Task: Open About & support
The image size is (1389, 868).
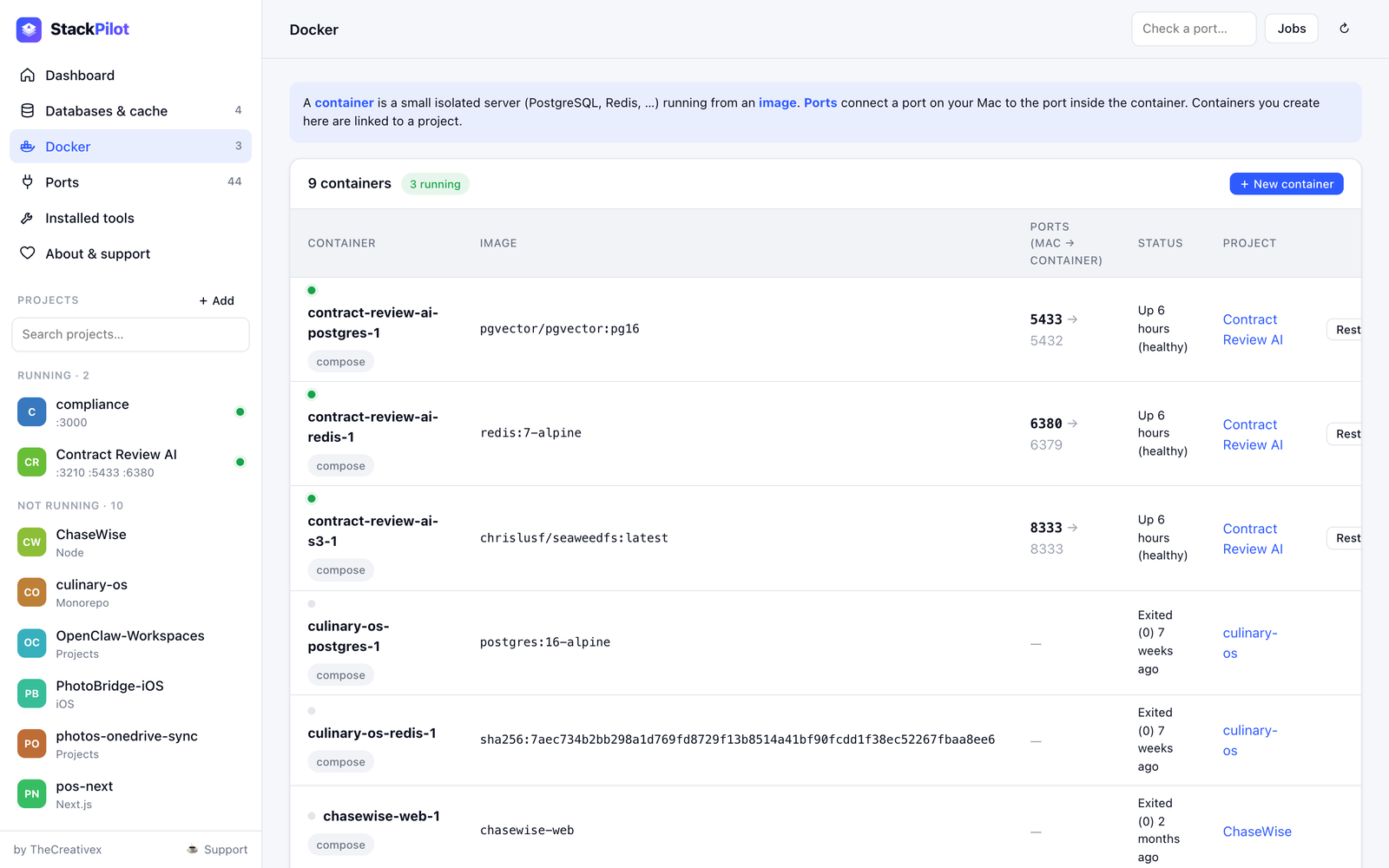Action: (130, 253)
